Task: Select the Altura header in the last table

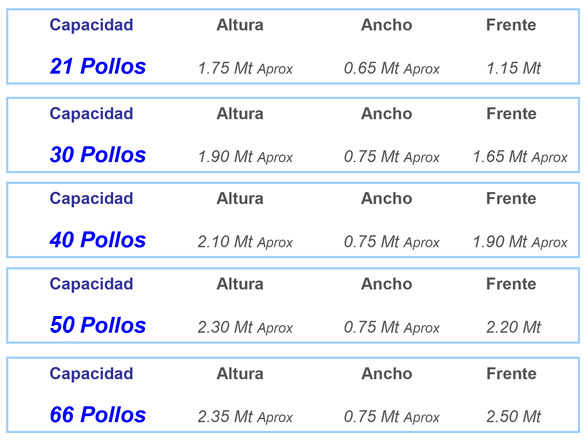Action: (x=240, y=374)
